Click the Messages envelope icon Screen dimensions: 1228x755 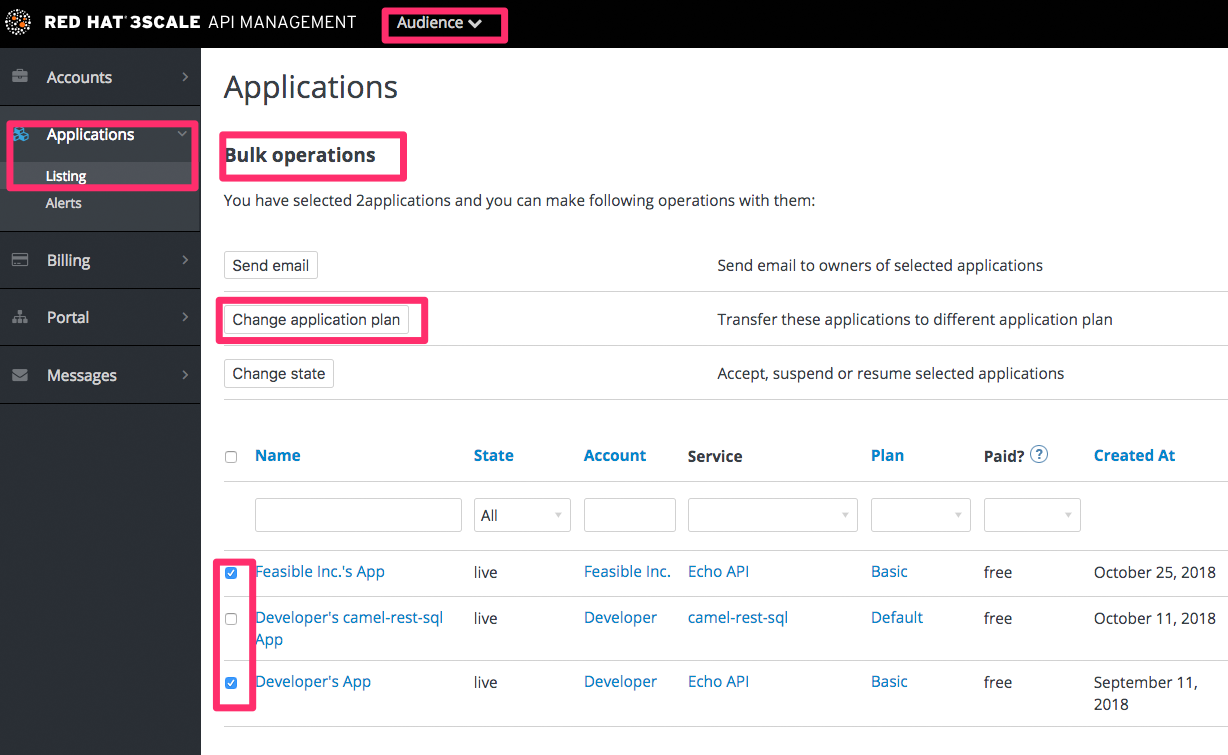tap(19, 375)
